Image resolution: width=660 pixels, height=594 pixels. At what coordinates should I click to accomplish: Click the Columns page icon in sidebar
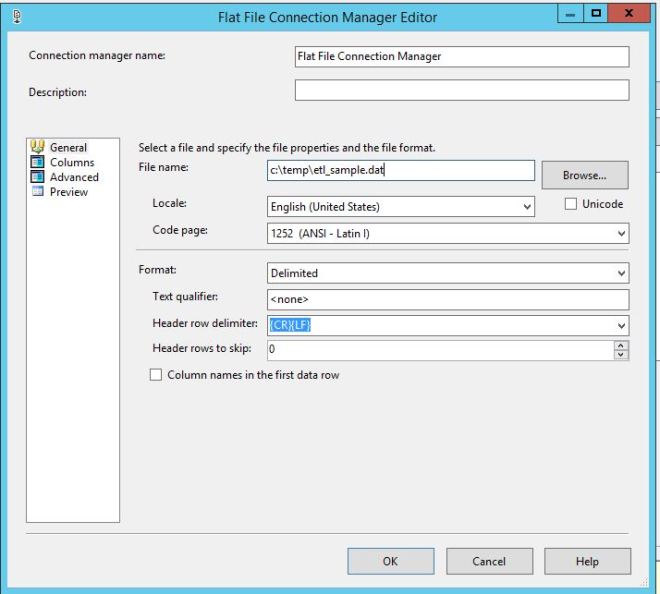39,163
